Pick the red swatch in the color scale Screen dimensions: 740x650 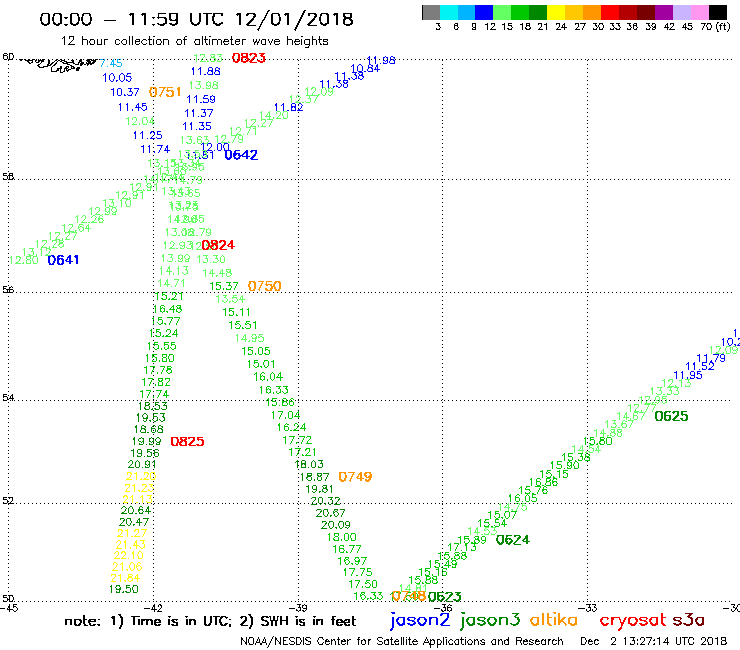[x=610, y=12]
